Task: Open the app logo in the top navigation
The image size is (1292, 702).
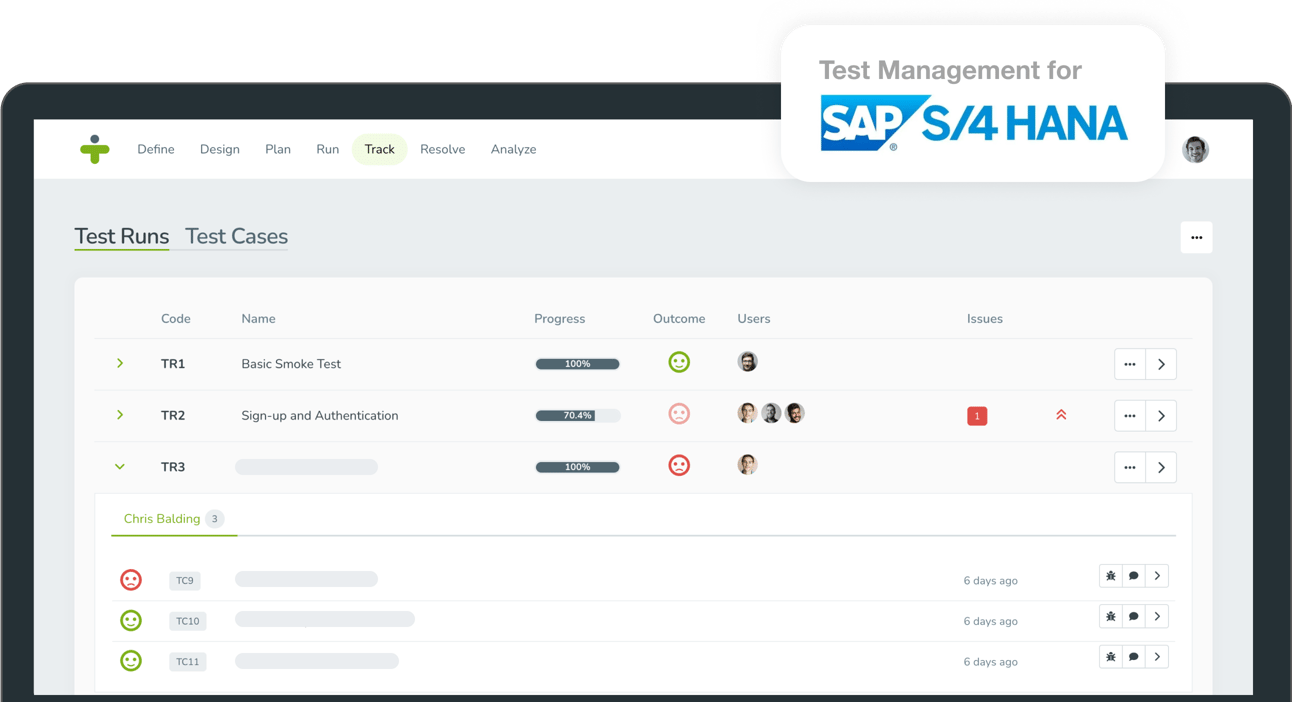Action: click(95, 148)
